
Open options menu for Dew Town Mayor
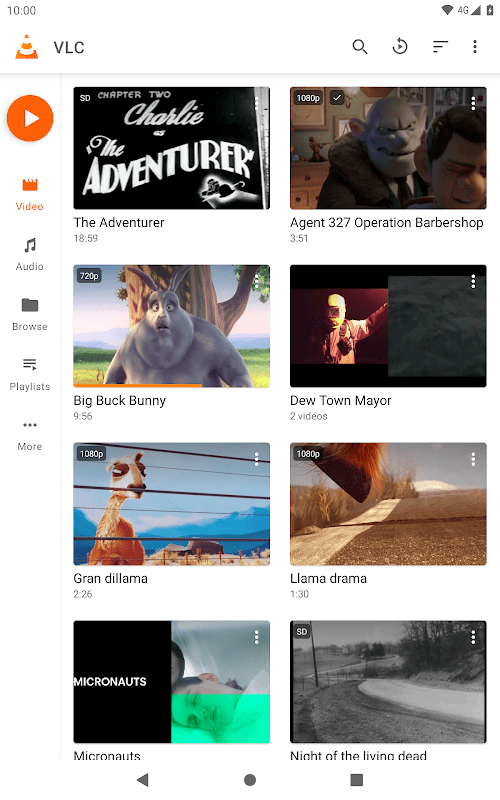click(x=473, y=281)
